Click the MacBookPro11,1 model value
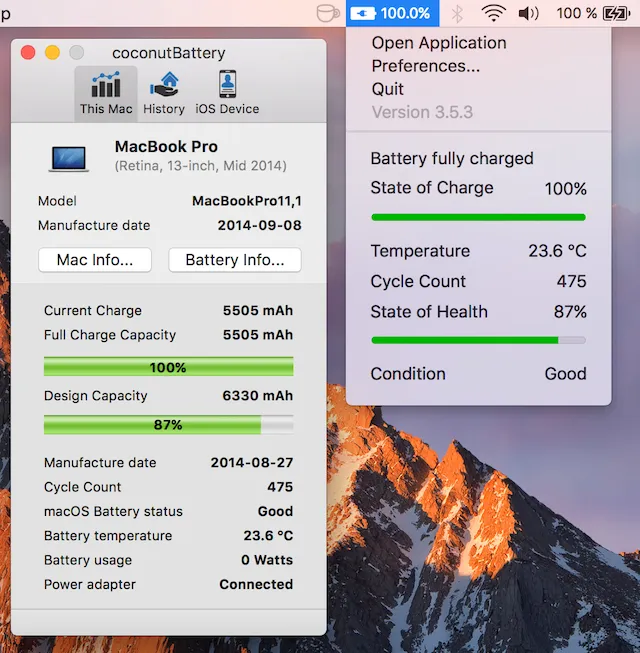640x653 pixels. click(x=247, y=201)
